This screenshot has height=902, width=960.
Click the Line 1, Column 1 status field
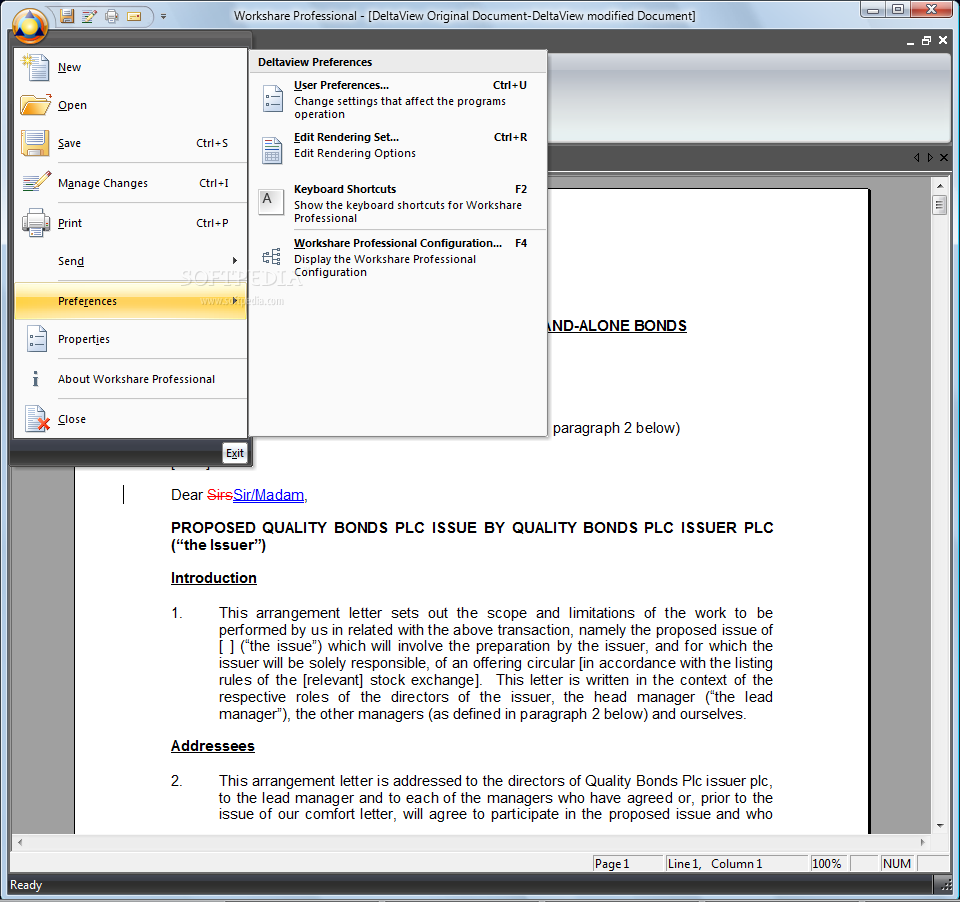tap(737, 863)
